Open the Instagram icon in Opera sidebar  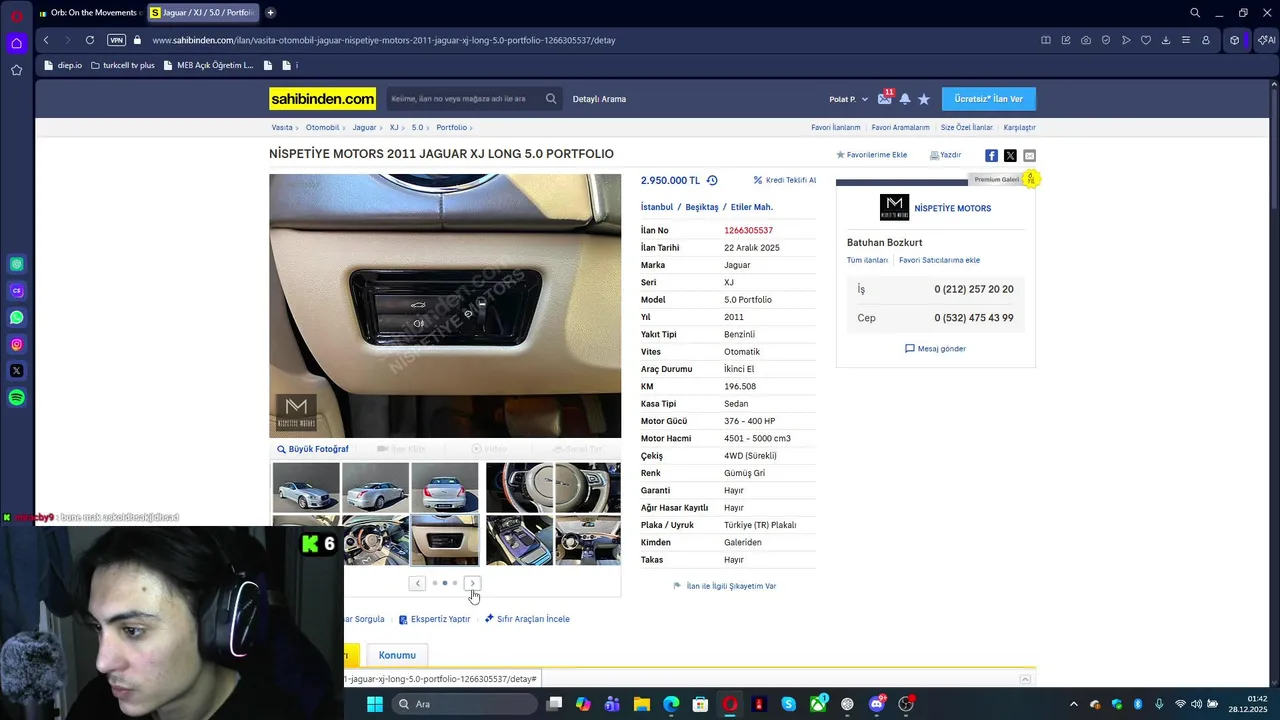point(17,344)
